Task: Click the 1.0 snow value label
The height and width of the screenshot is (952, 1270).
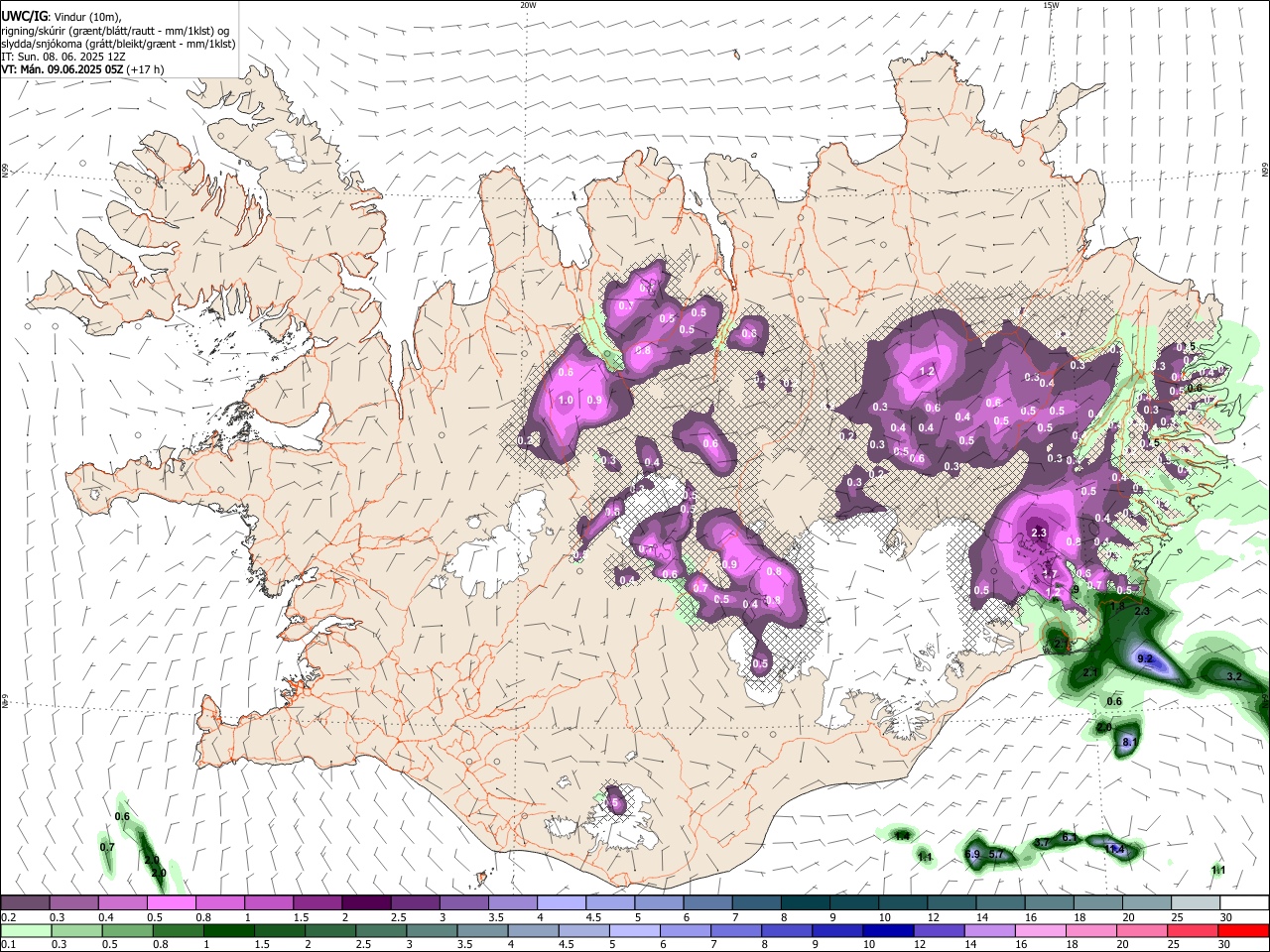Action: point(566,401)
